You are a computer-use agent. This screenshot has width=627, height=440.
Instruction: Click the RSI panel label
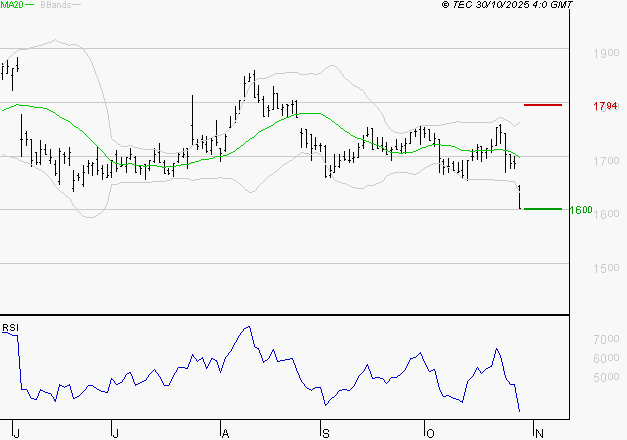(10, 328)
